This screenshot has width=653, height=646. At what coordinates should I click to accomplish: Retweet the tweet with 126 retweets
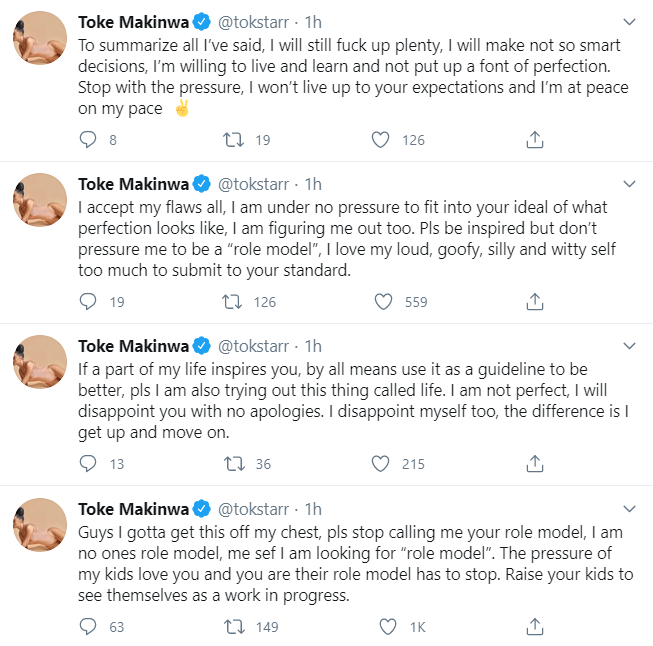coord(234,301)
